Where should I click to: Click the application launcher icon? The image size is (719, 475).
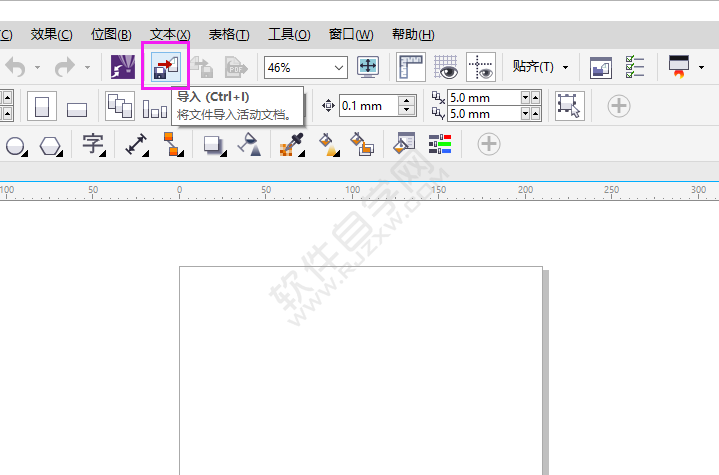679,67
